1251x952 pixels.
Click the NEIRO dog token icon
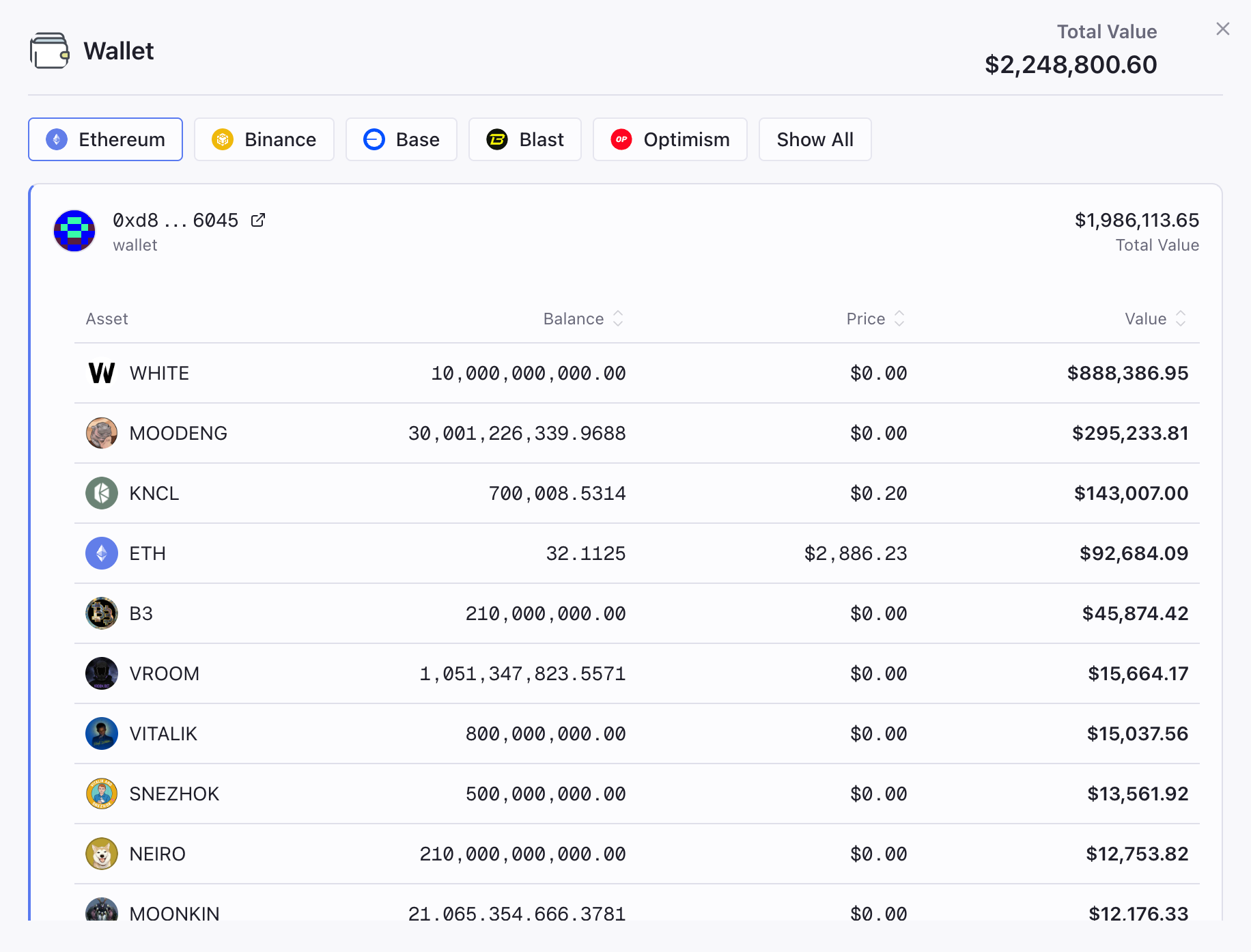(102, 854)
